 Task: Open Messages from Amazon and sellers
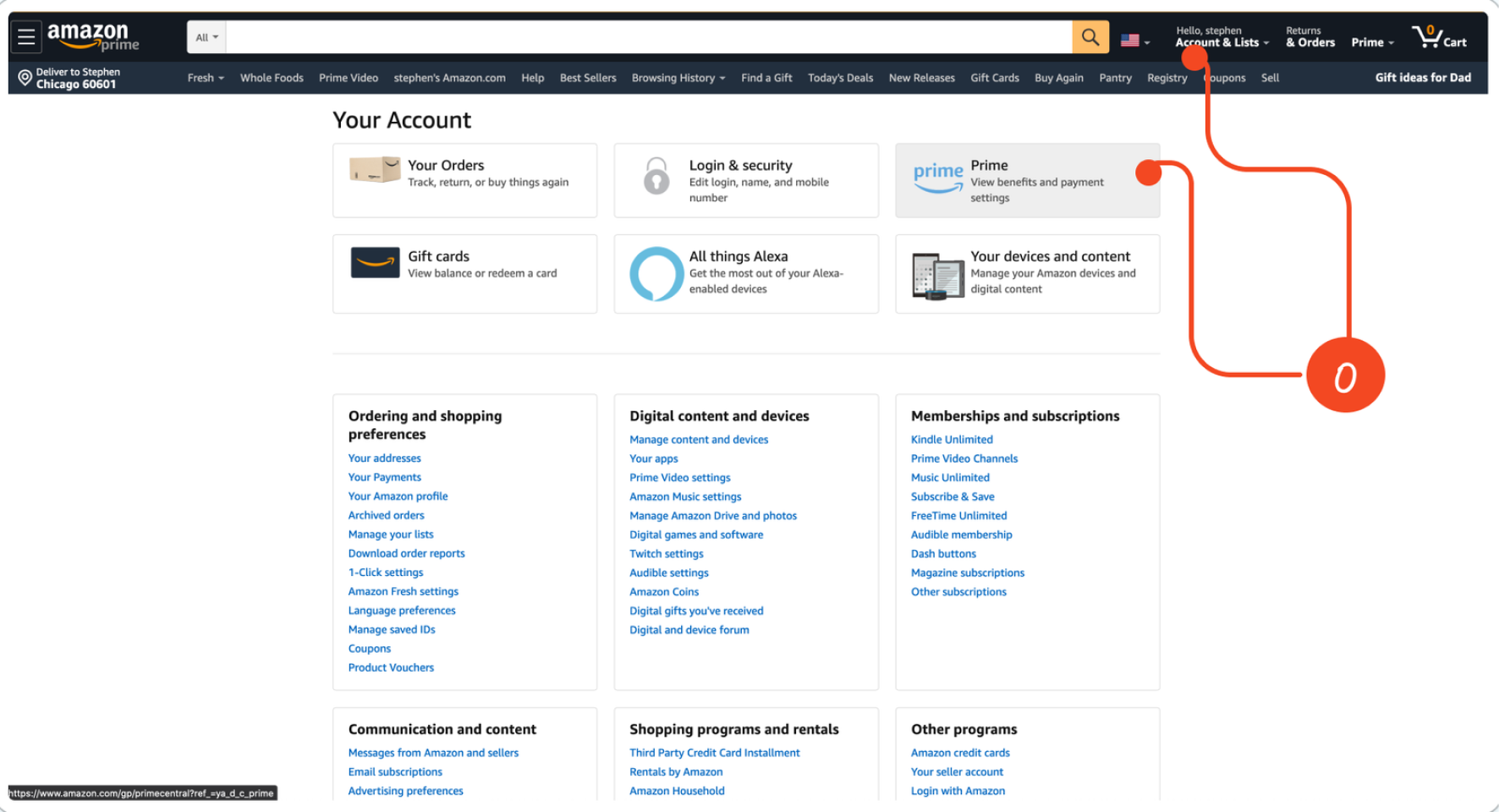433,753
